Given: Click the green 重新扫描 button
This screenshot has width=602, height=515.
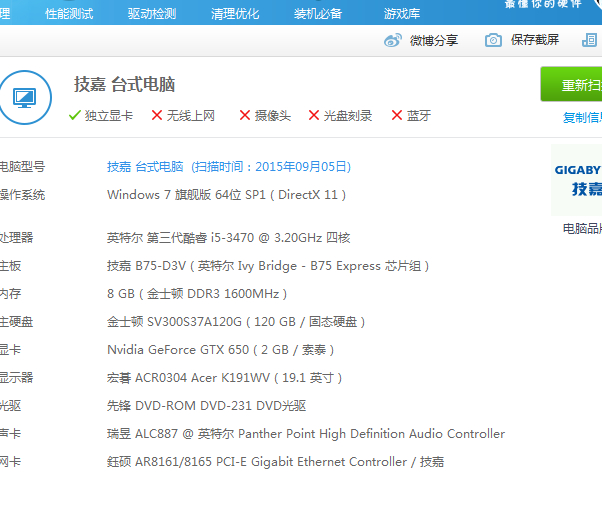Looking at the screenshot, I should [571, 84].
